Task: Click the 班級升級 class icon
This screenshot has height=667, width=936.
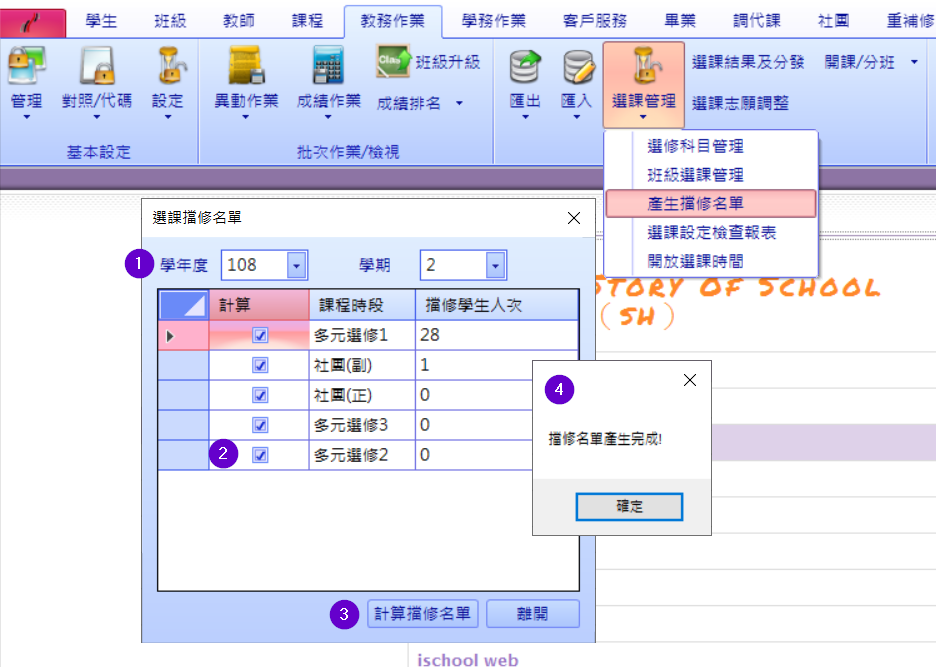Action: click(392, 62)
